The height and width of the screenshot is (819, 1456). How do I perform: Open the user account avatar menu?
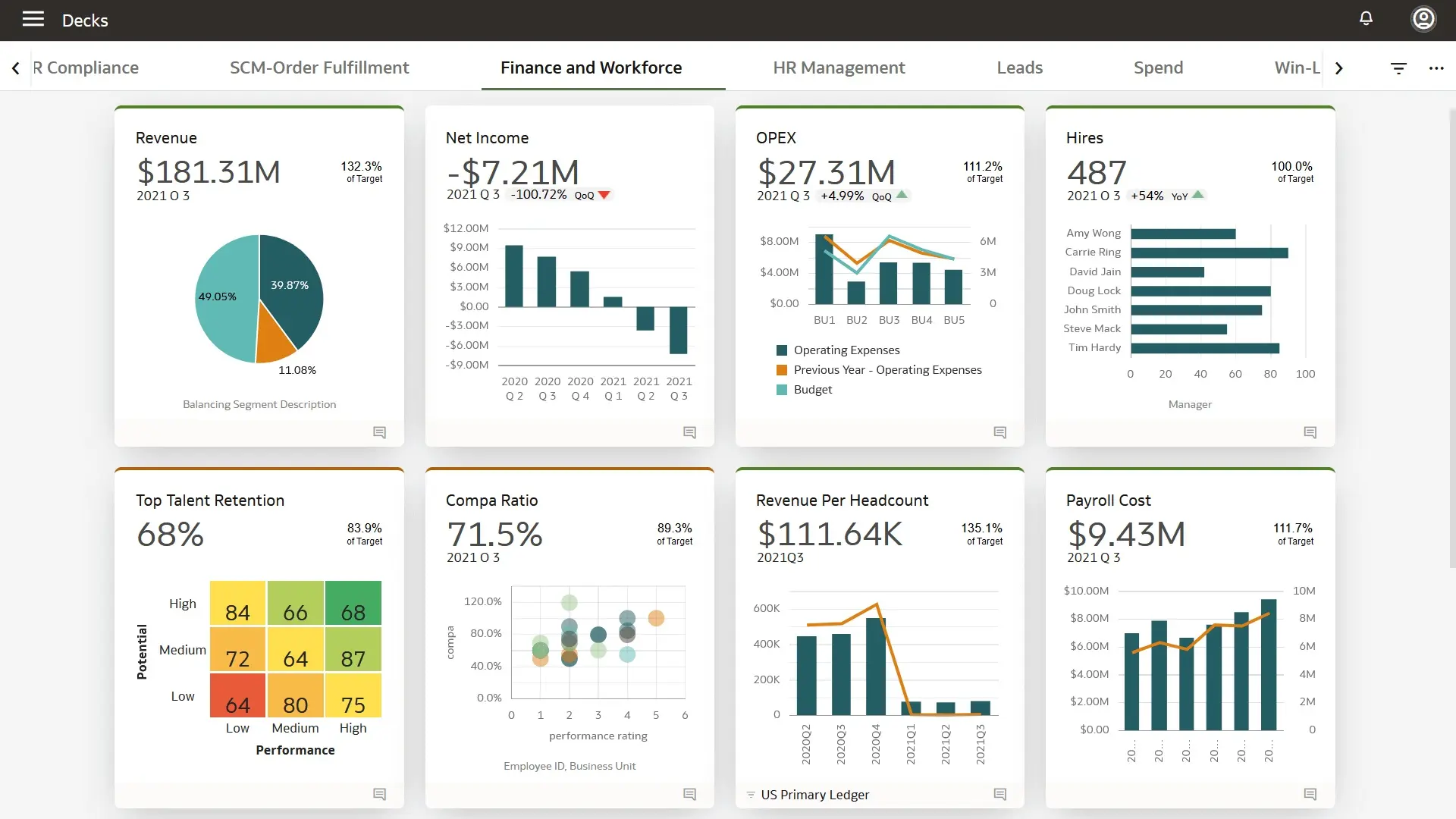pos(1423,18)
